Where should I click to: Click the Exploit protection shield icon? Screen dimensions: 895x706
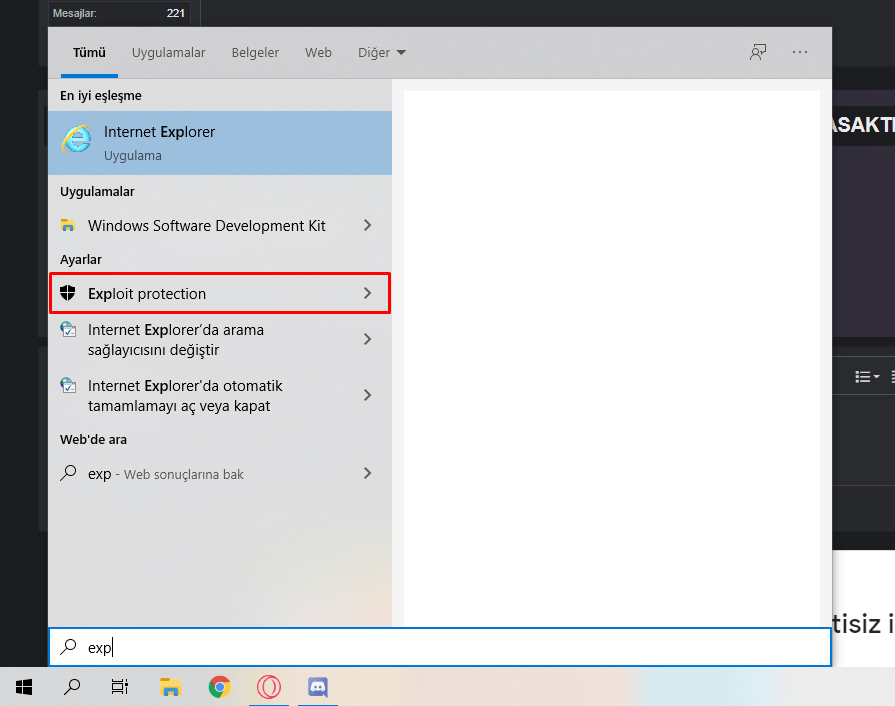68,293
